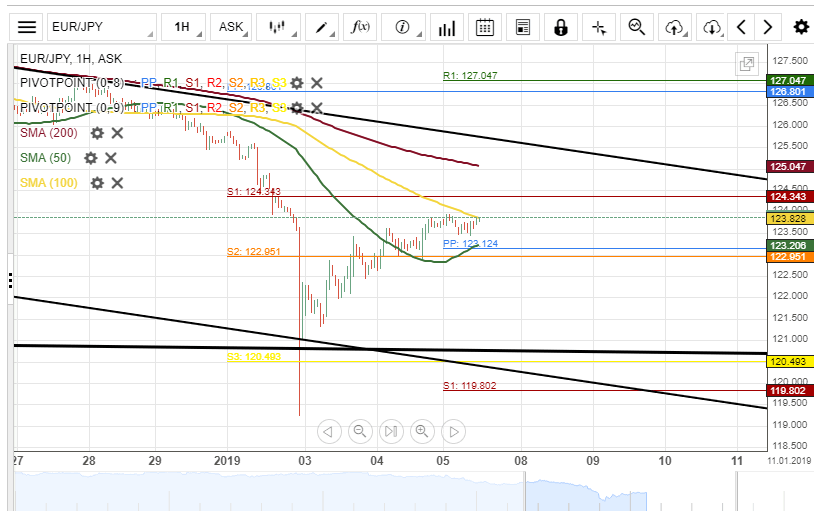Switch the ASK price side dropdown

tap(231, 27)
